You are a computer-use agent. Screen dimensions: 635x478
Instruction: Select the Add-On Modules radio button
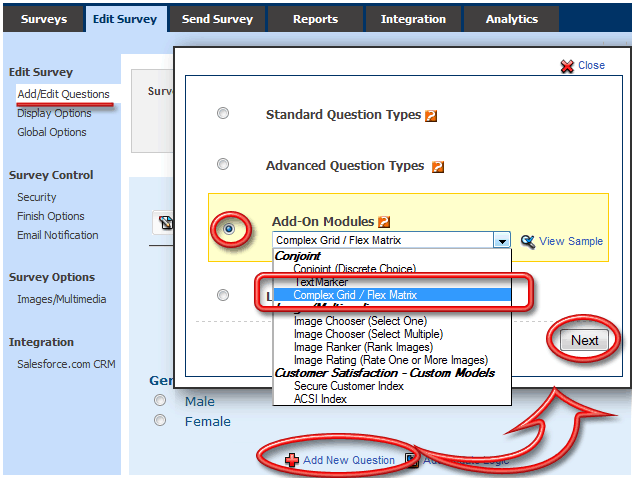tap(229, 229)
